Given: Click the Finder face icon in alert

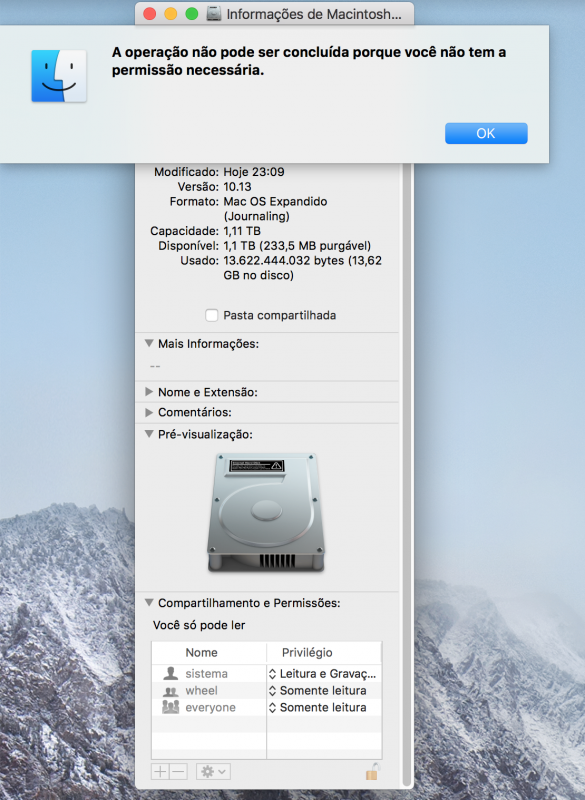Looking at the screenshot, I should [59, 76].
